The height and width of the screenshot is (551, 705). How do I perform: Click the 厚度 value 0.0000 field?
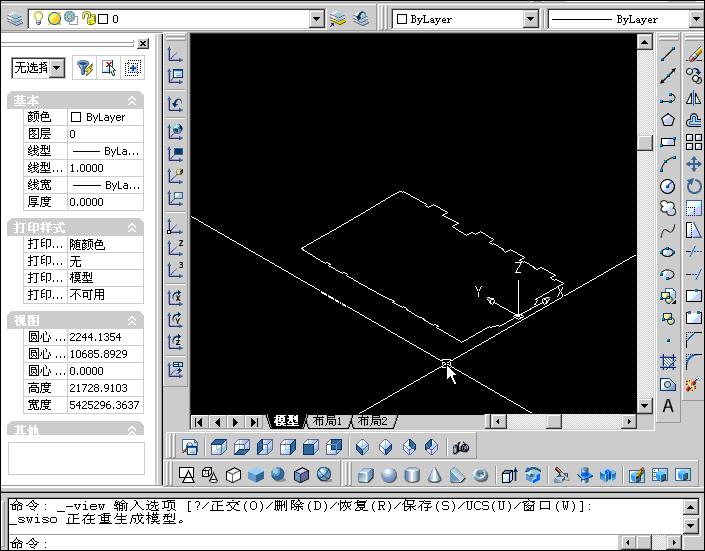pos(105,202)
